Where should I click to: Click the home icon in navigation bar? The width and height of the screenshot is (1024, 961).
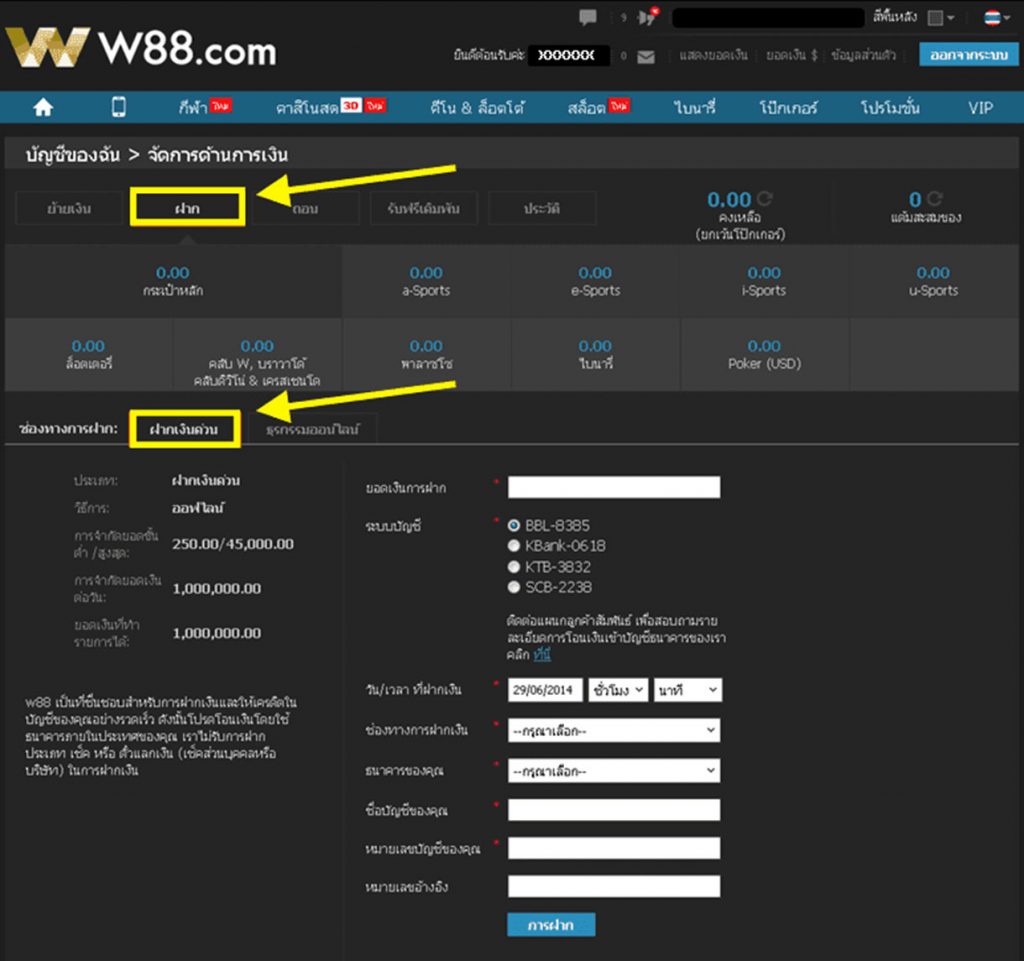(x=42, y=107)
